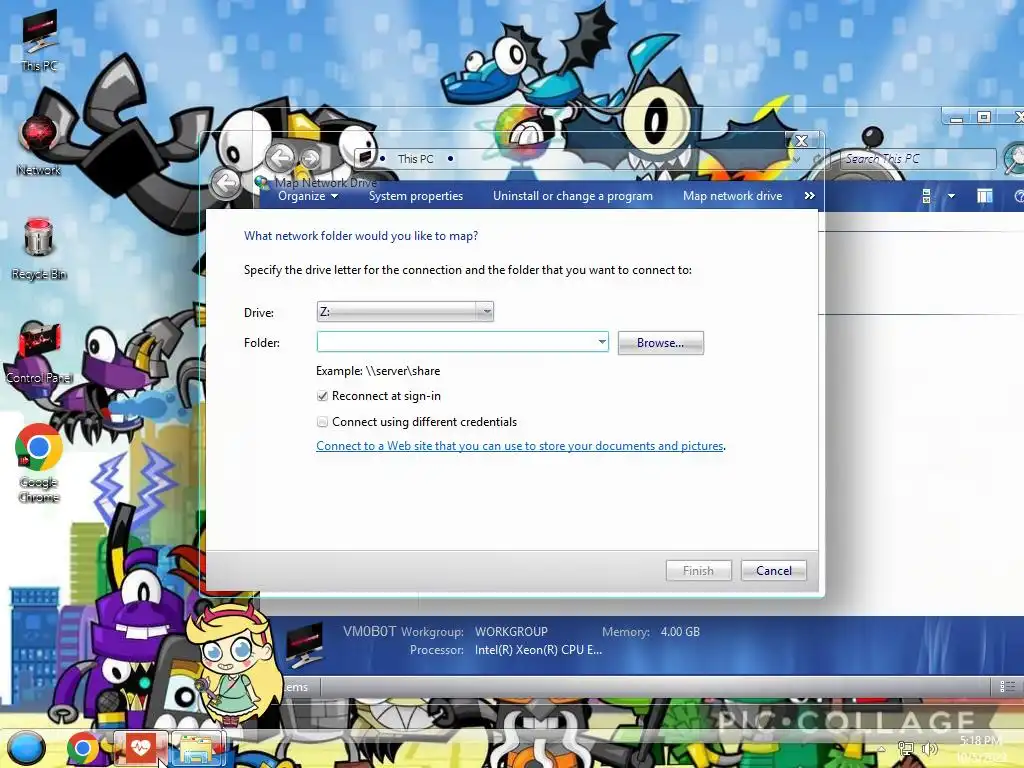1024x768 pixels.
Task: Click System properties in the toolbar
Action: [415, 196]
